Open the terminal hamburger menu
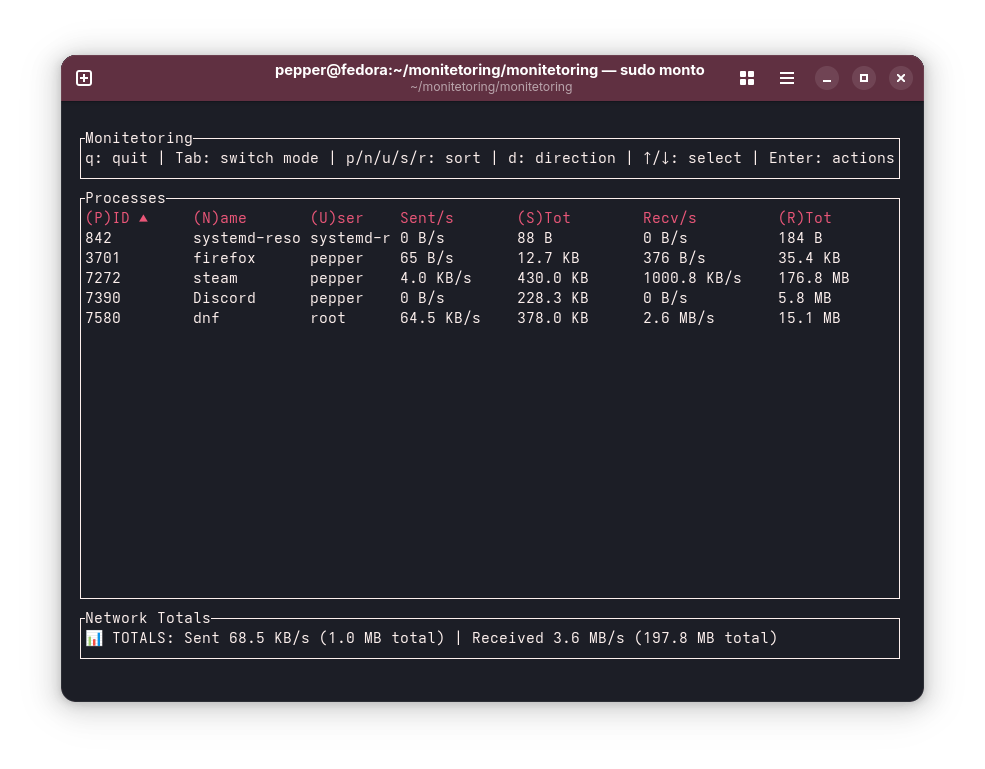 click(786, 78)
